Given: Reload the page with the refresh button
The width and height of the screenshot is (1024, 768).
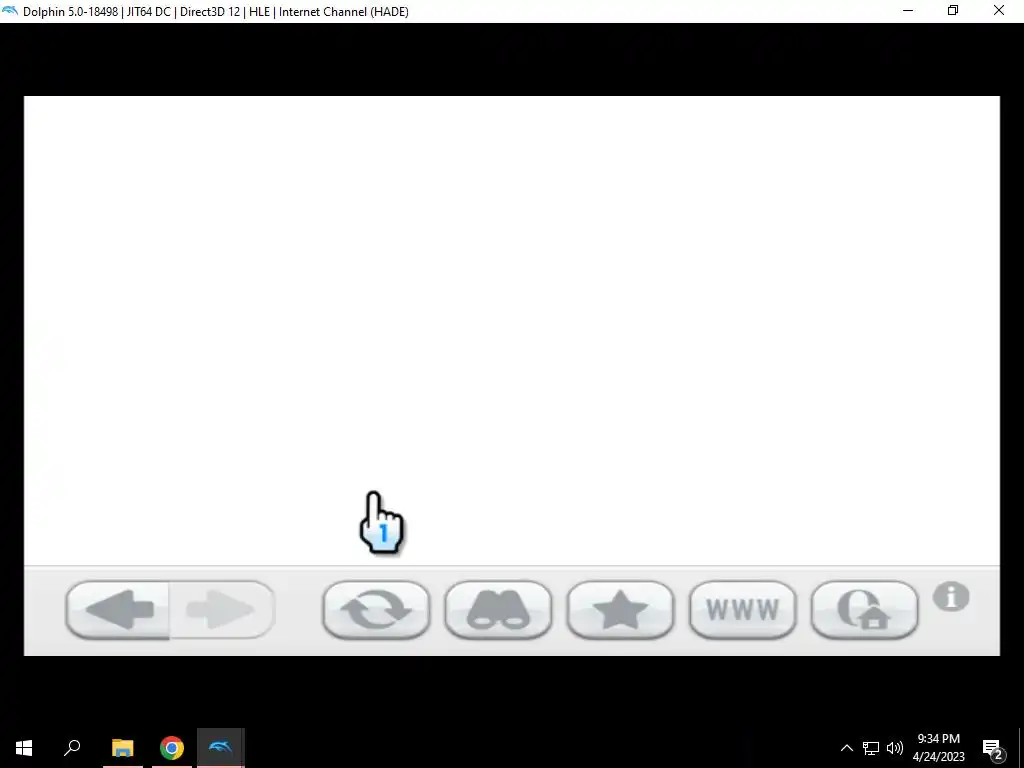Looking at the screenshot, I should (x=376, y=610).
